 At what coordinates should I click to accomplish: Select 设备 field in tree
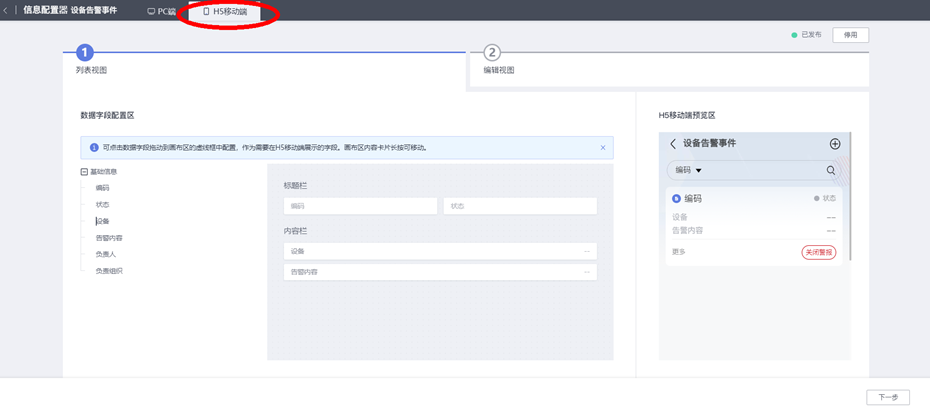103,221
